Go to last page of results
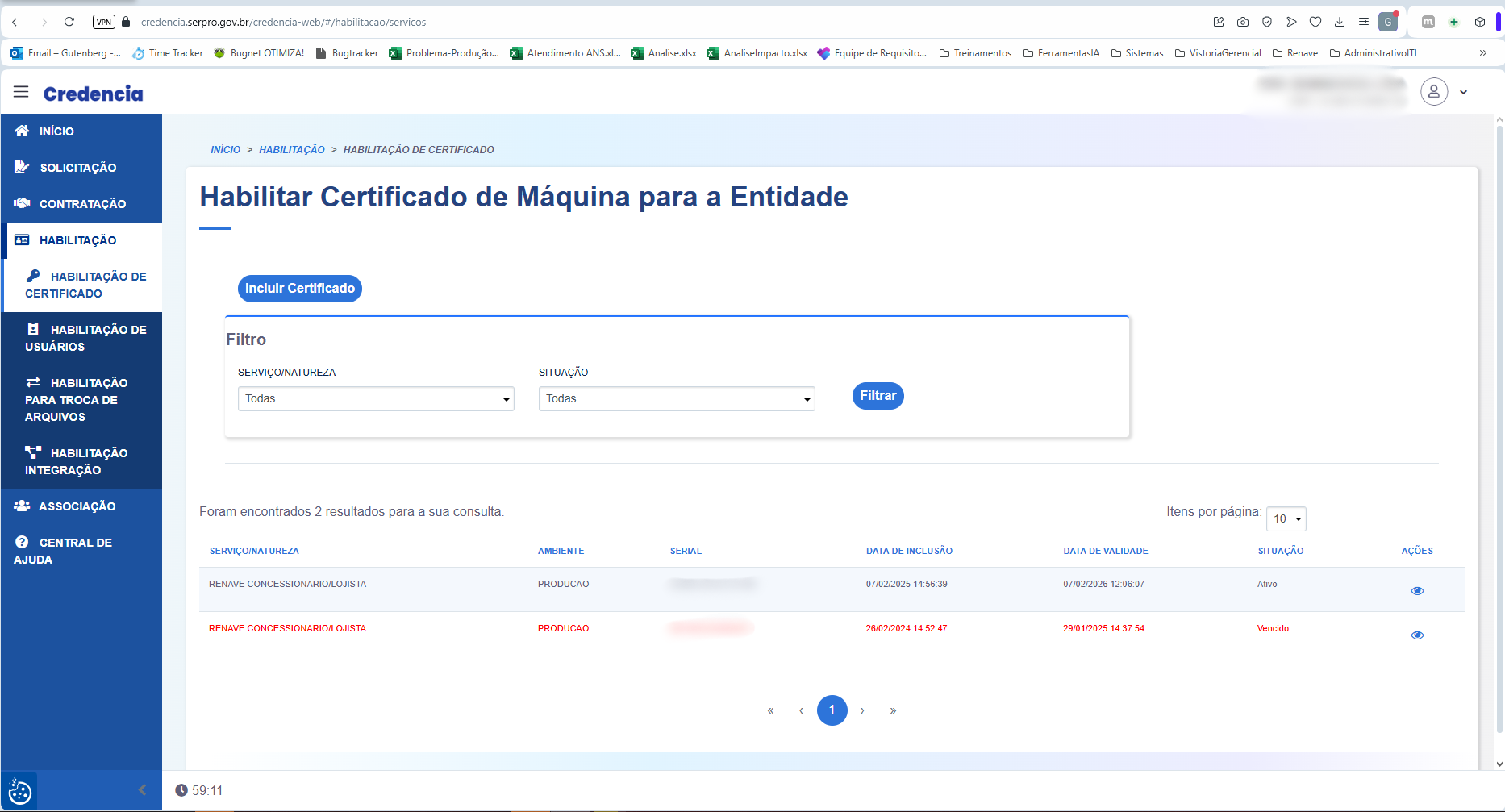Viewport: 1505px width, 812px height. (893, 710)
